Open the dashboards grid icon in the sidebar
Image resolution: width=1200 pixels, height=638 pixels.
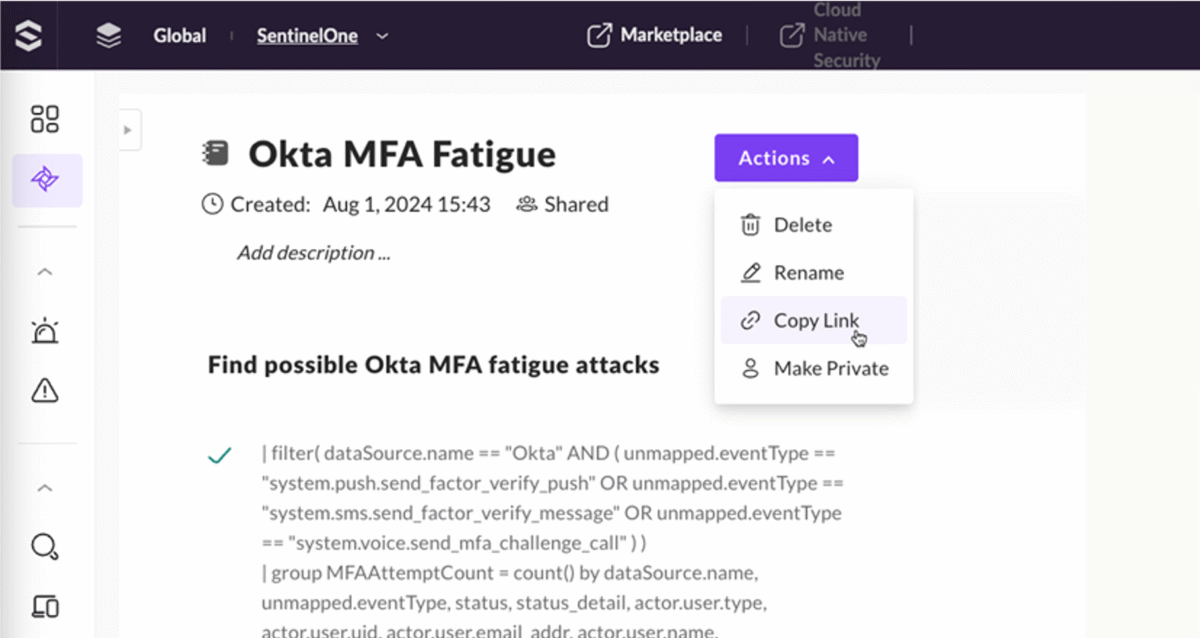pyautogui.click(x=44, y=118)
